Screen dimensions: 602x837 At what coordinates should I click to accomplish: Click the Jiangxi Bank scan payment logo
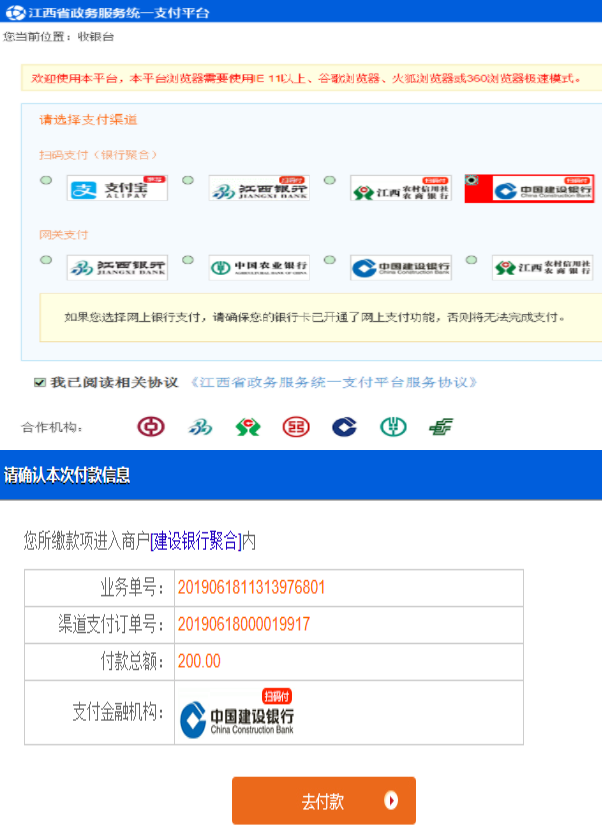[x=259, y=188]
